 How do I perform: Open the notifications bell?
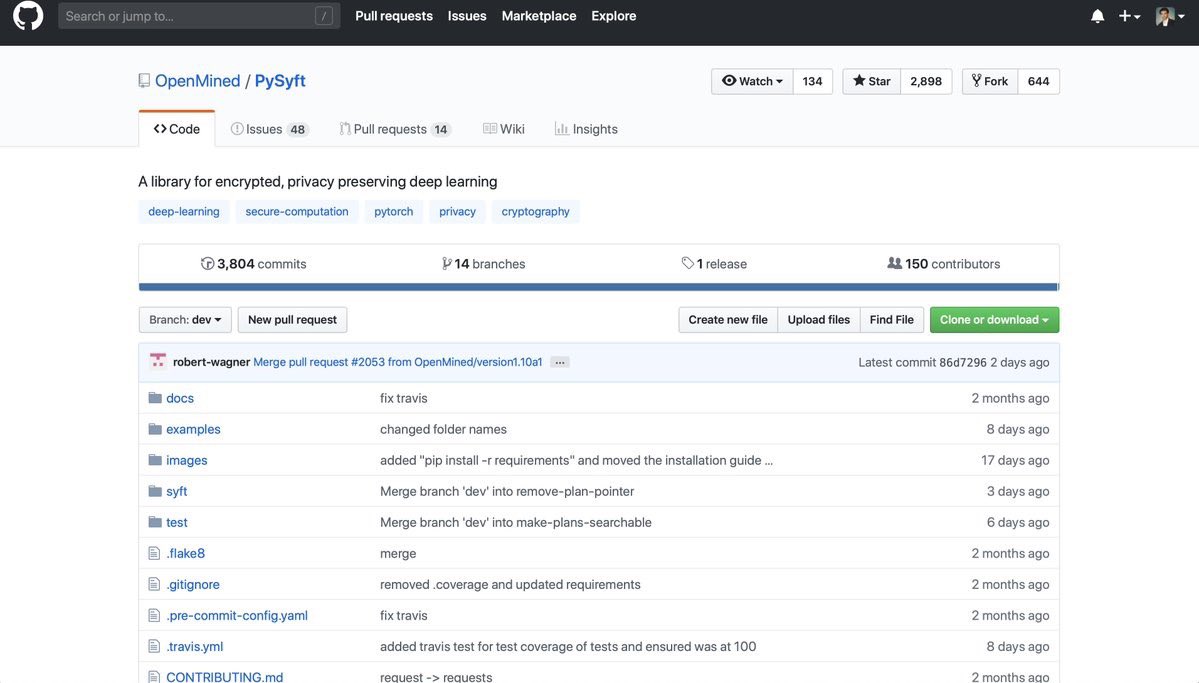[1097, 16]
